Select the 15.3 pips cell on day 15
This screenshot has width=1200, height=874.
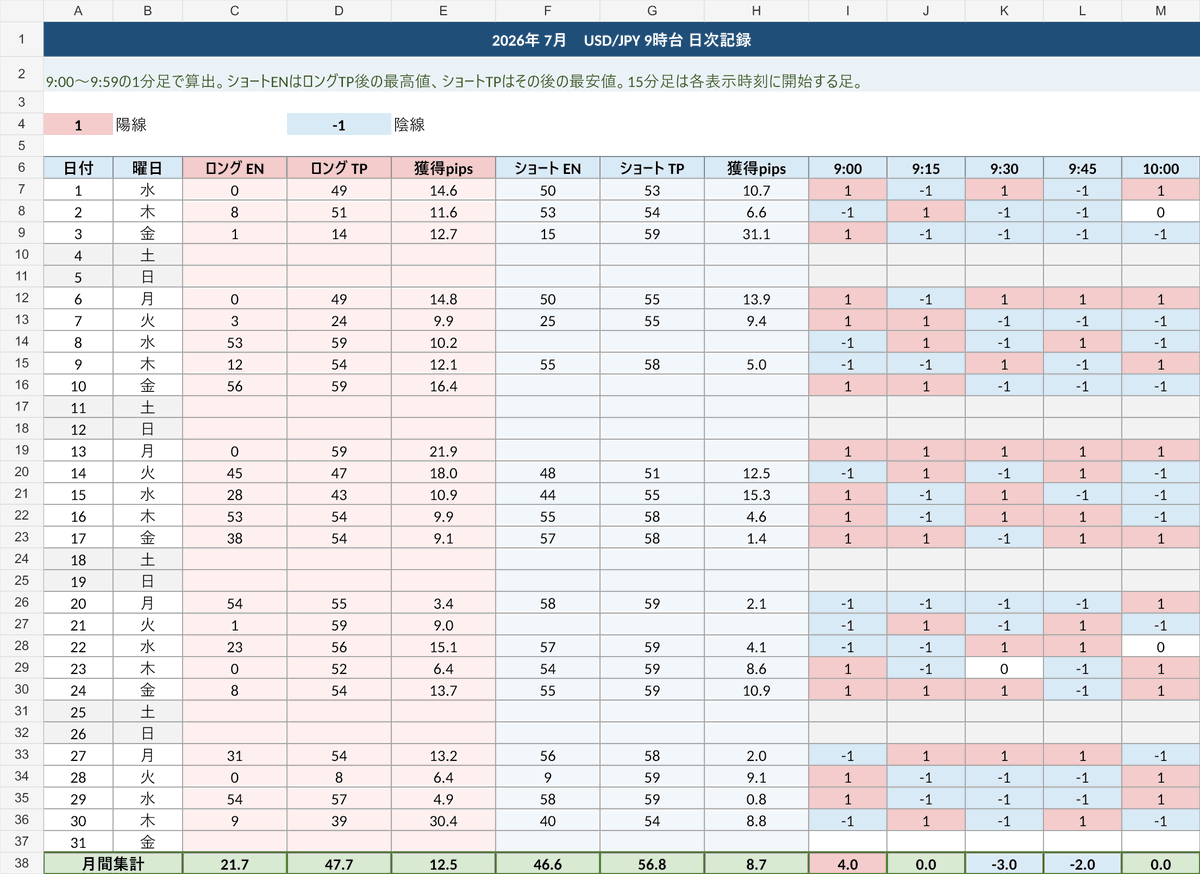click(756, 494)
